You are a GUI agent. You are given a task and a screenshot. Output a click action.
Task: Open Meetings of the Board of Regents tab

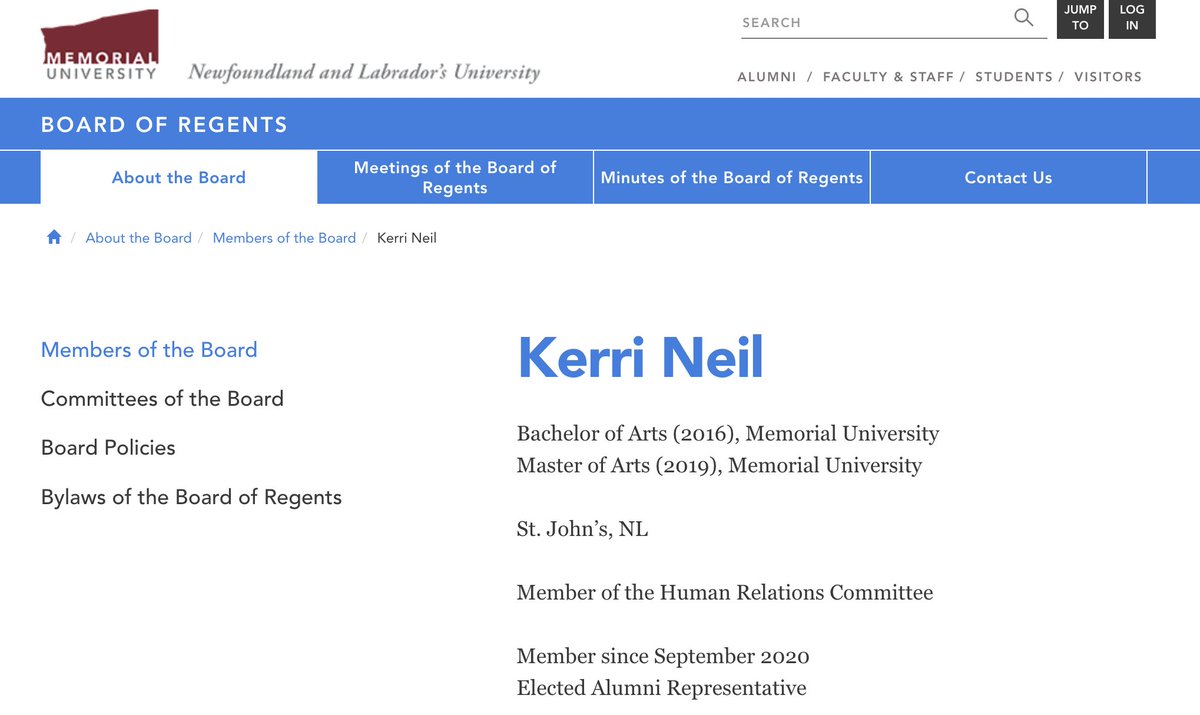click(455, 177)
